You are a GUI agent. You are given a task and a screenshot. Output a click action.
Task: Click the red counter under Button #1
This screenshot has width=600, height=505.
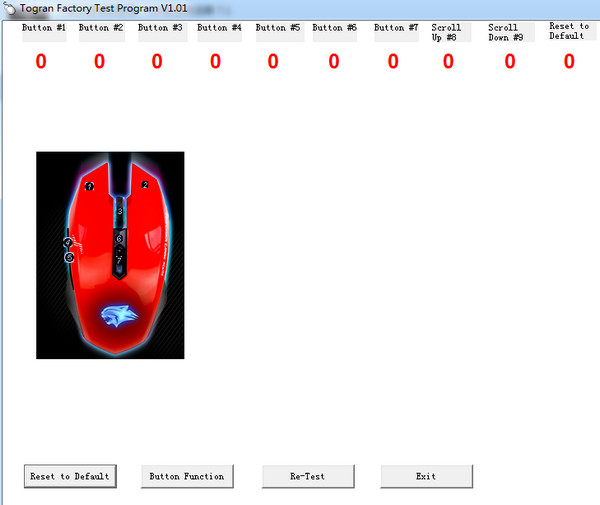(41, 61)
